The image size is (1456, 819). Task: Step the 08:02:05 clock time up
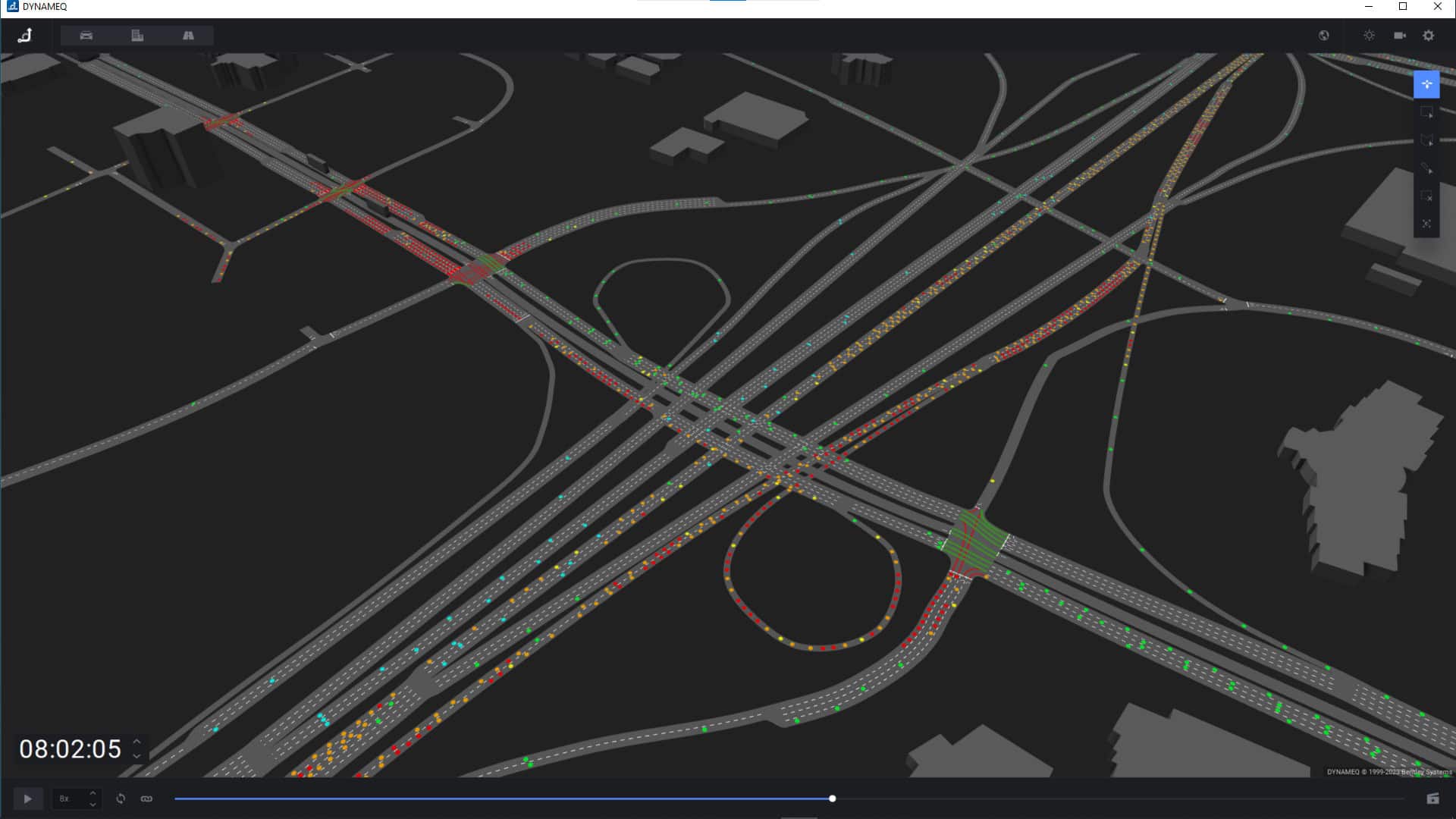click(x=136, y=742)
